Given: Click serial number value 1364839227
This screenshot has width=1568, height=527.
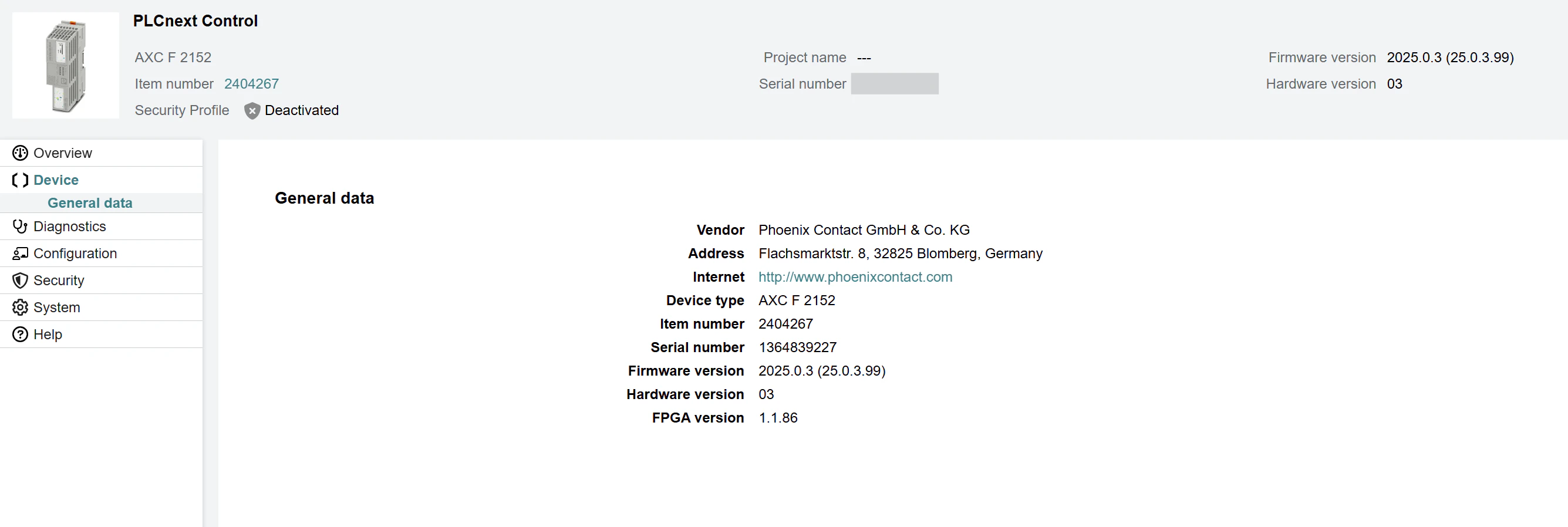Looking at the screenshot, I should tap(797, 347).
